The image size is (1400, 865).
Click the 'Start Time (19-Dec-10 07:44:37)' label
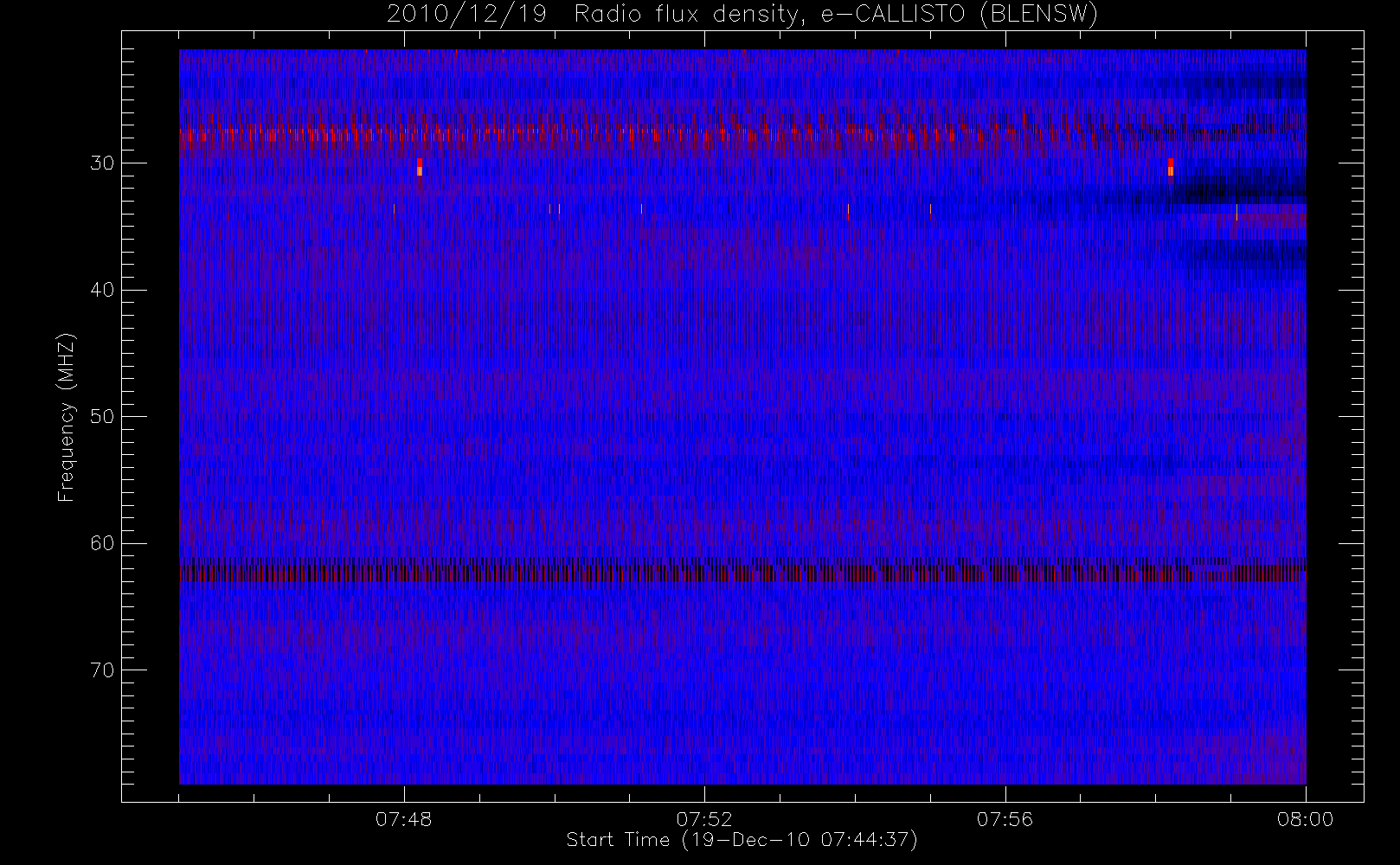[x=742, y=840]
